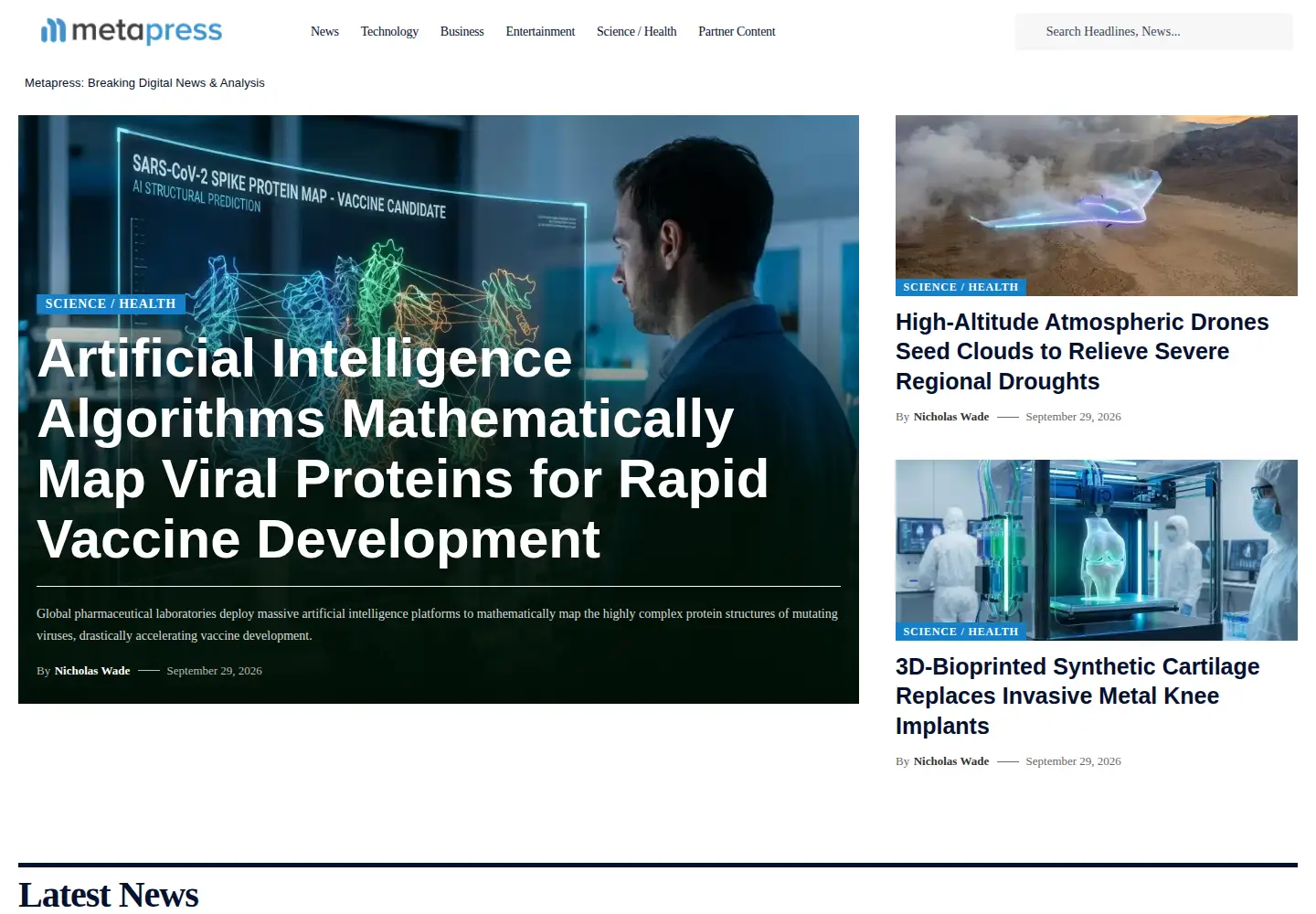Open the Business menu item

tap(462, 31)
